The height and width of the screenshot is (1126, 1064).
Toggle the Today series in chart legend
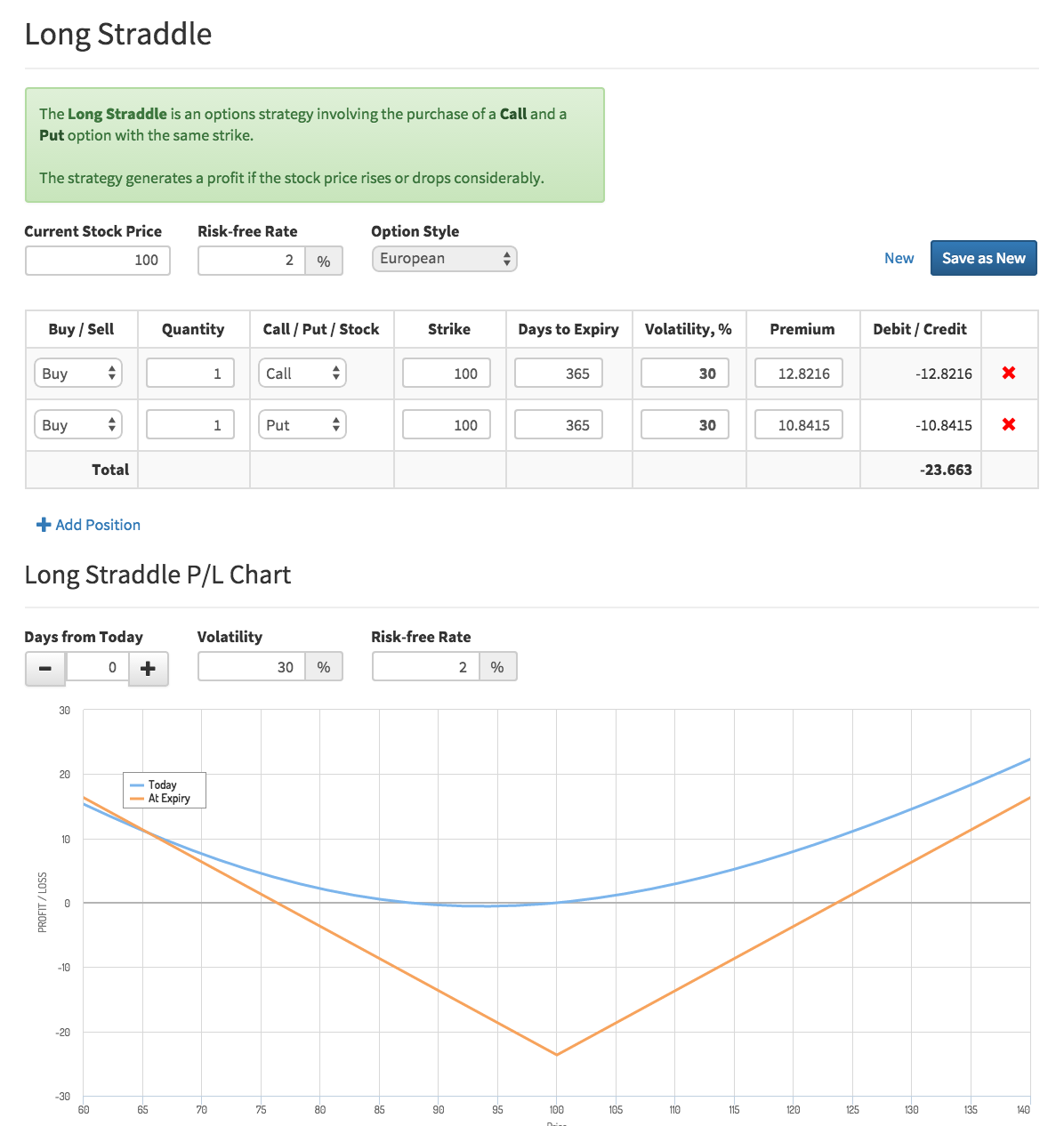[x=162, y=784]
